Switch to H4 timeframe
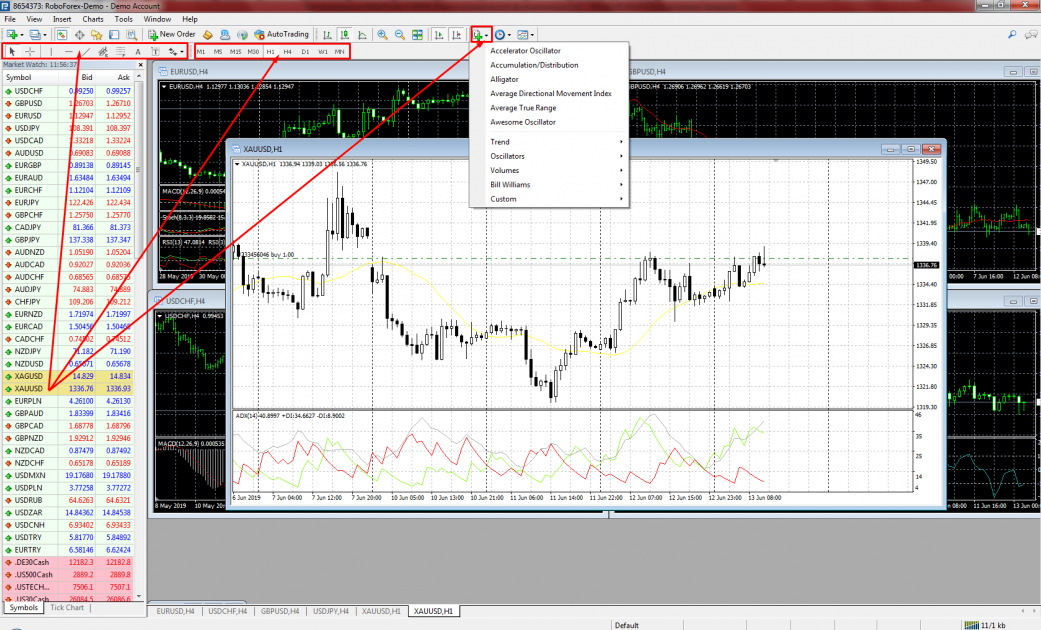This screenshot has width=1041, height=630. point(287,51)
